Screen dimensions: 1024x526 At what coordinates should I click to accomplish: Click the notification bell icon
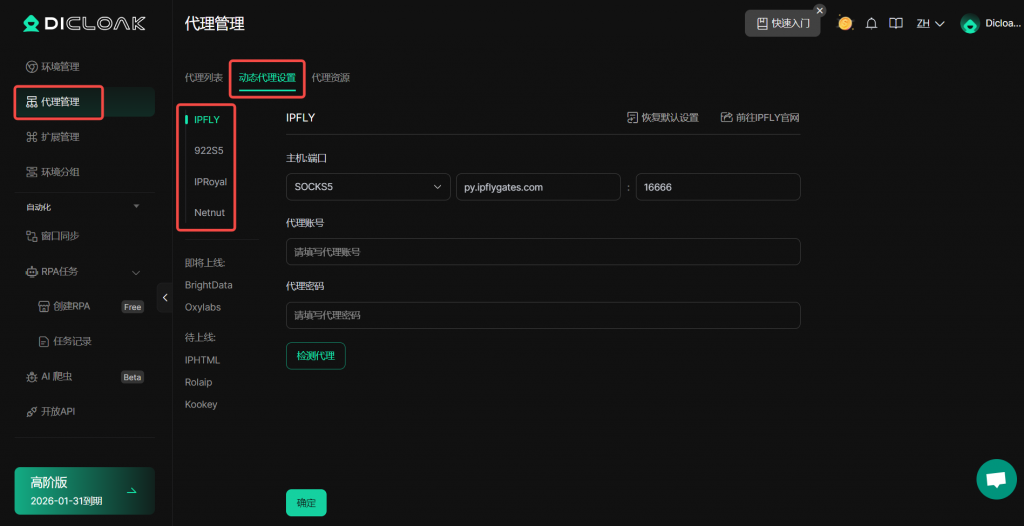pos(871,23)
